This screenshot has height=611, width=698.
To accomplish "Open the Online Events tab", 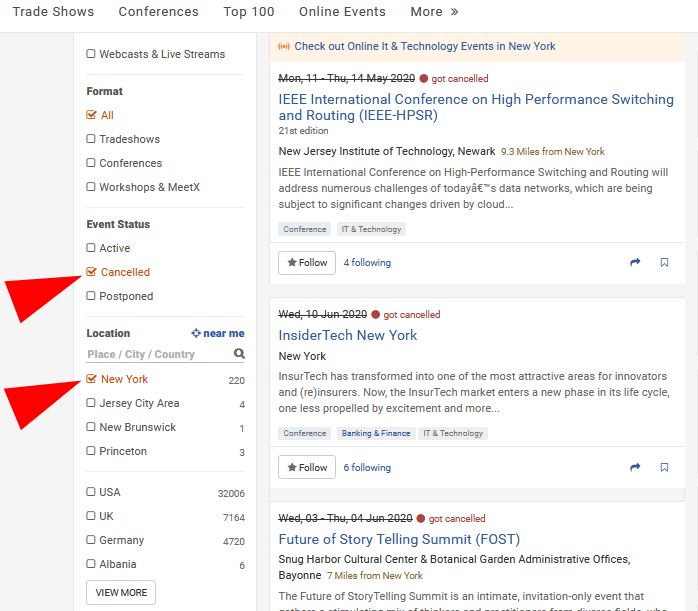I will click(342, 12).
